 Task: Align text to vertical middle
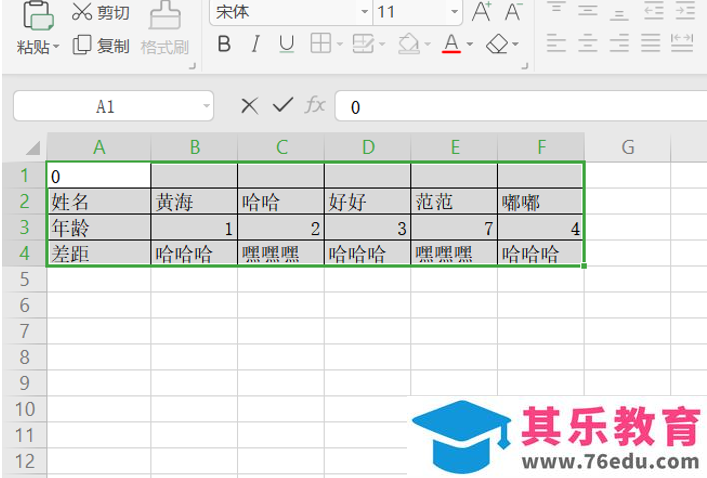(588, 10)
